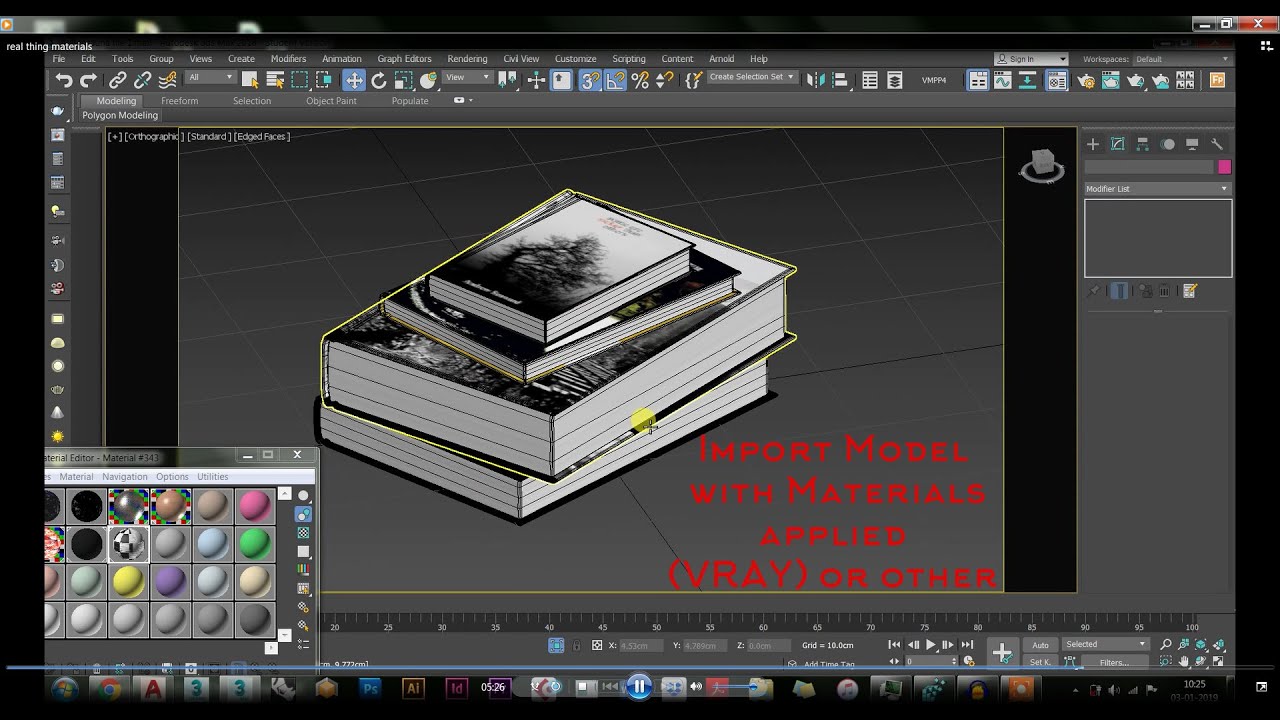Expand the Modifier List dropdown
The width and height of the screenshot is (1280, 720).
[1158, 188]
